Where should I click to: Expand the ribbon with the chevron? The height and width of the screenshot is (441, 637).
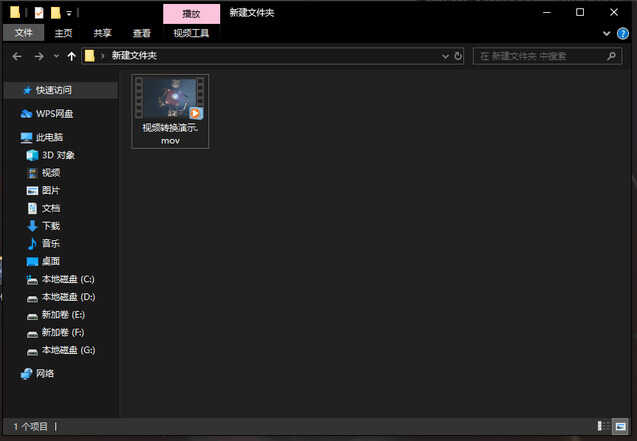607,33
